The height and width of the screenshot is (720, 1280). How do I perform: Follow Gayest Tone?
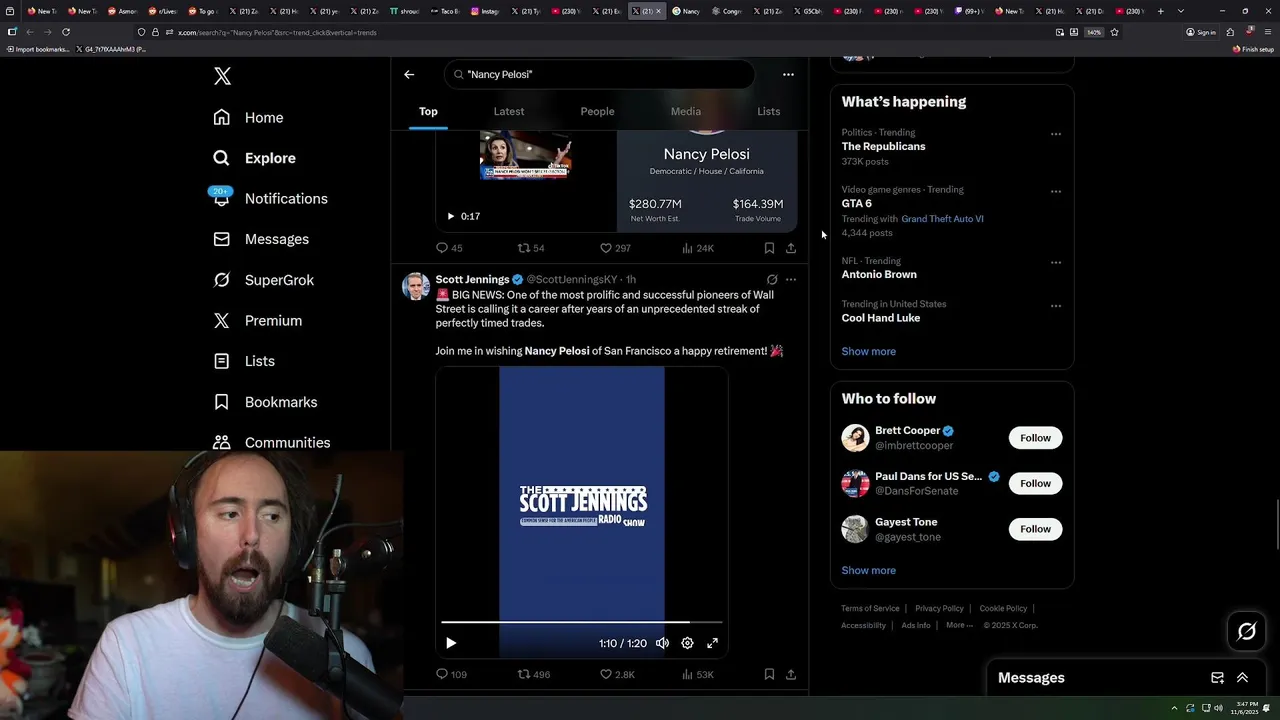(x=1035, y=529)
